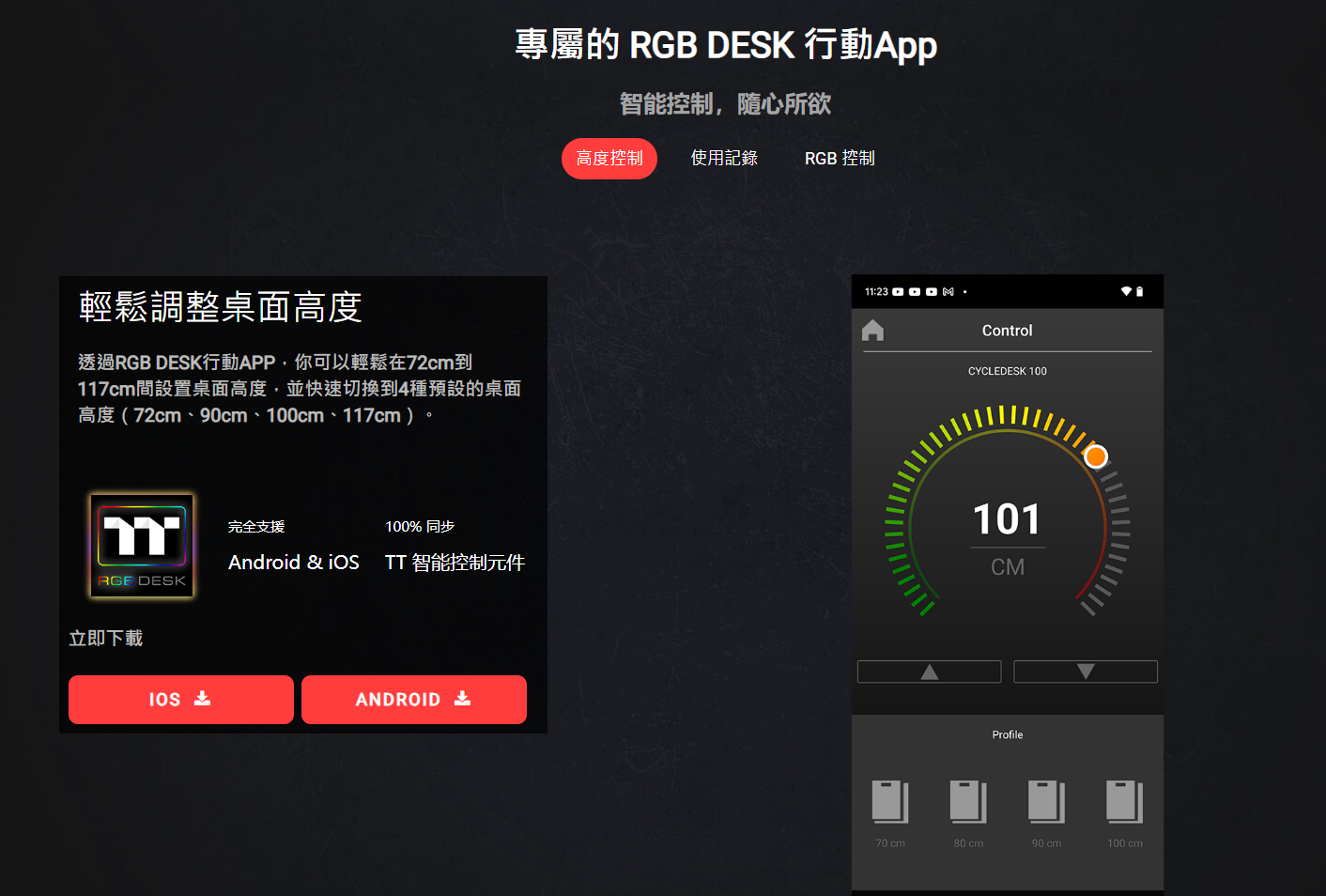This screenshot has width=1326, height=896.
Task: Click the 完全支援 label
Action: tap(256, 527)
